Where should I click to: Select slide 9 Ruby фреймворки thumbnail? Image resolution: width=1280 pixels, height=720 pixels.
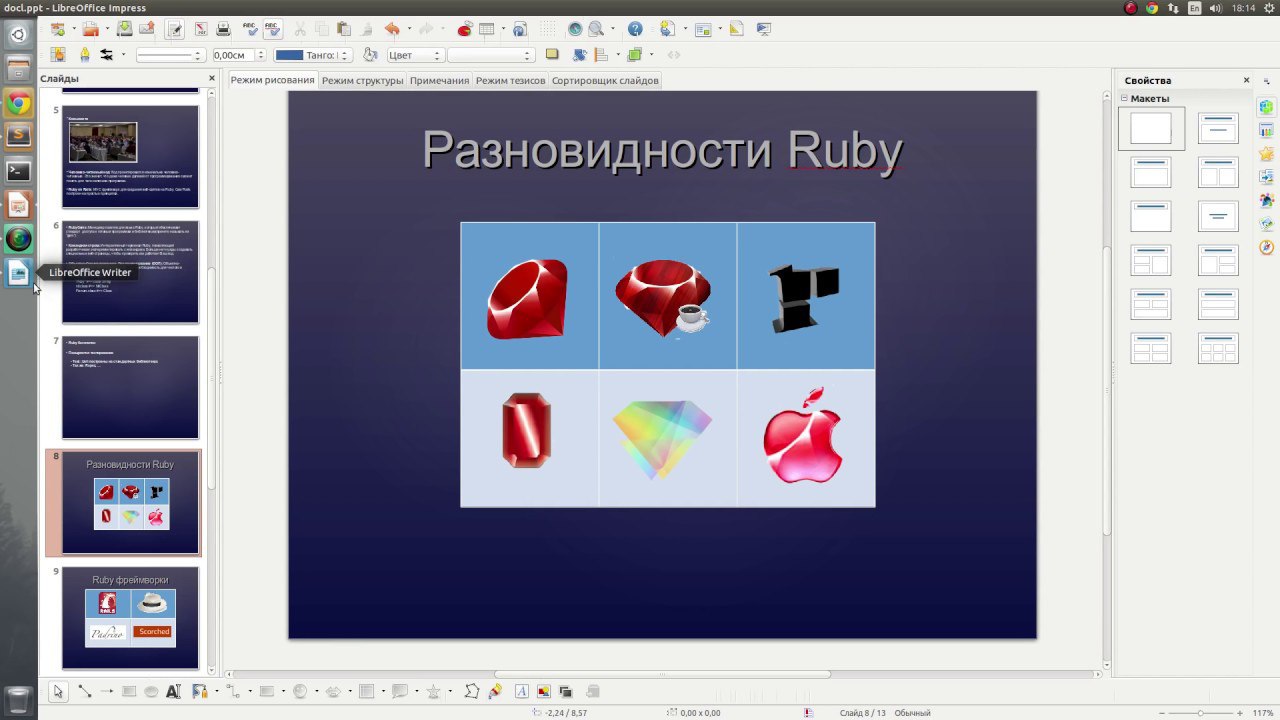point(130,617)
